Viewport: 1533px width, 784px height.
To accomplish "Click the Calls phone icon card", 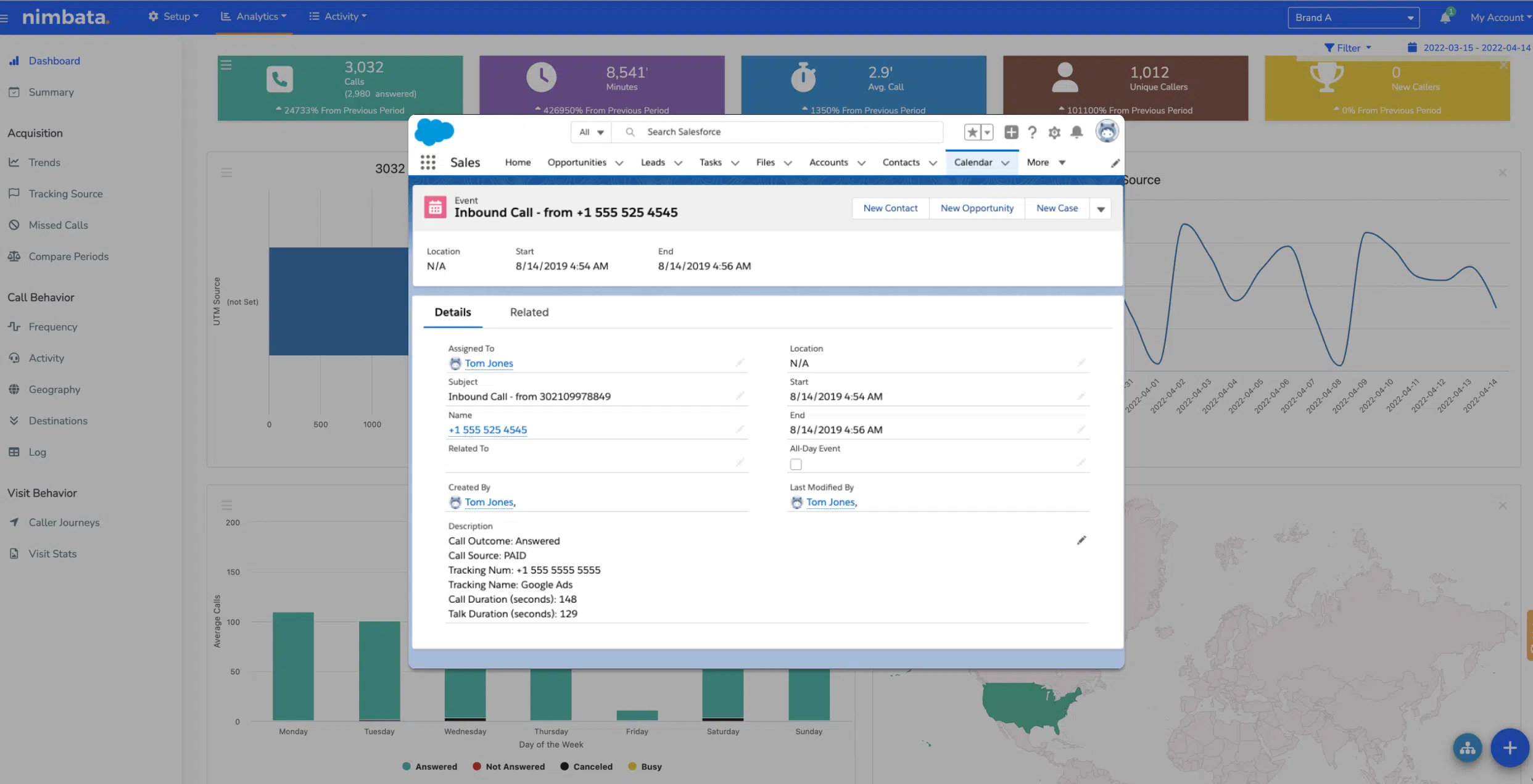I will [x=279, y=79].
